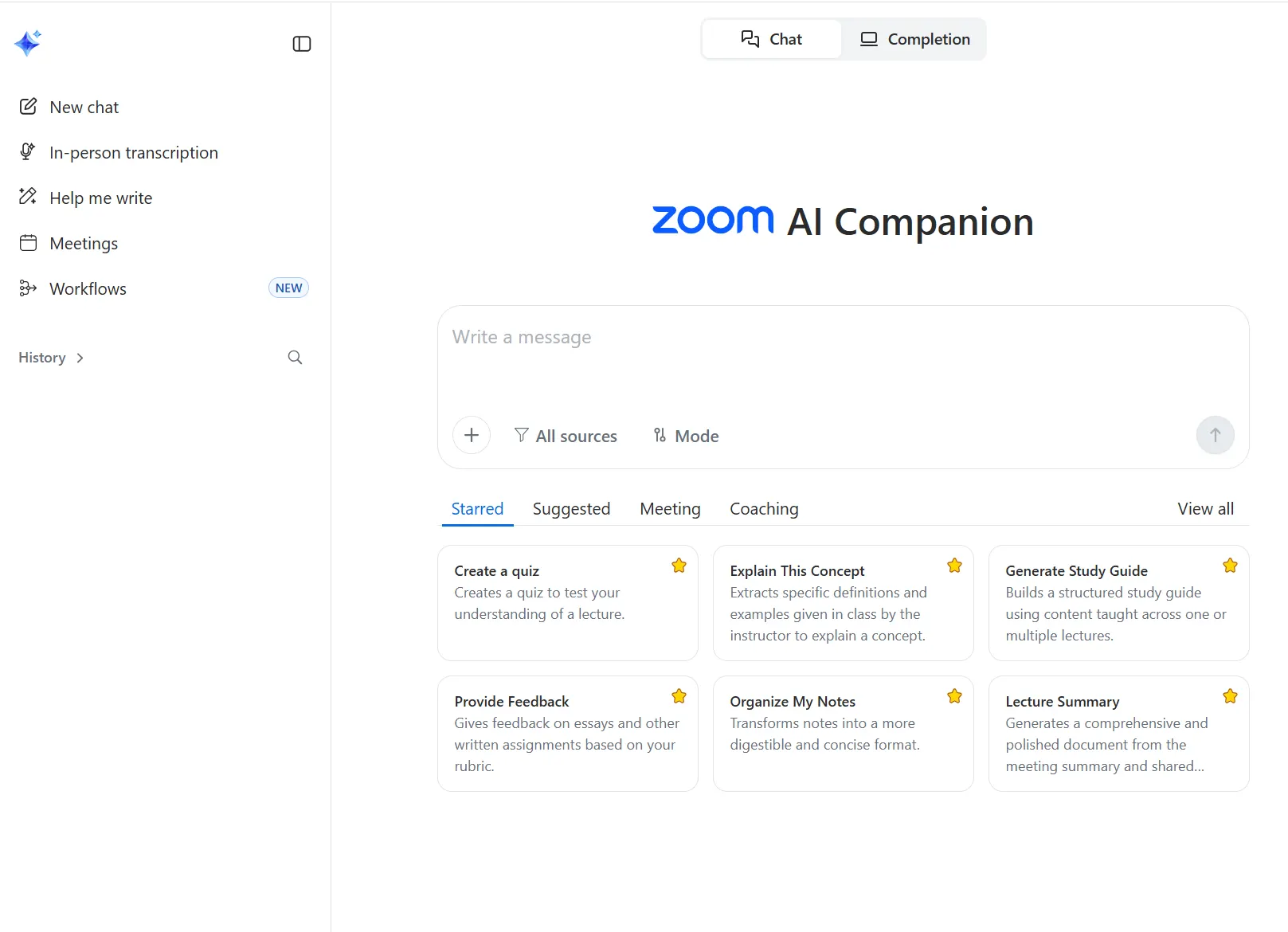Click the plus attachment button
1288x932 pixels.
(x=472, y=435)
